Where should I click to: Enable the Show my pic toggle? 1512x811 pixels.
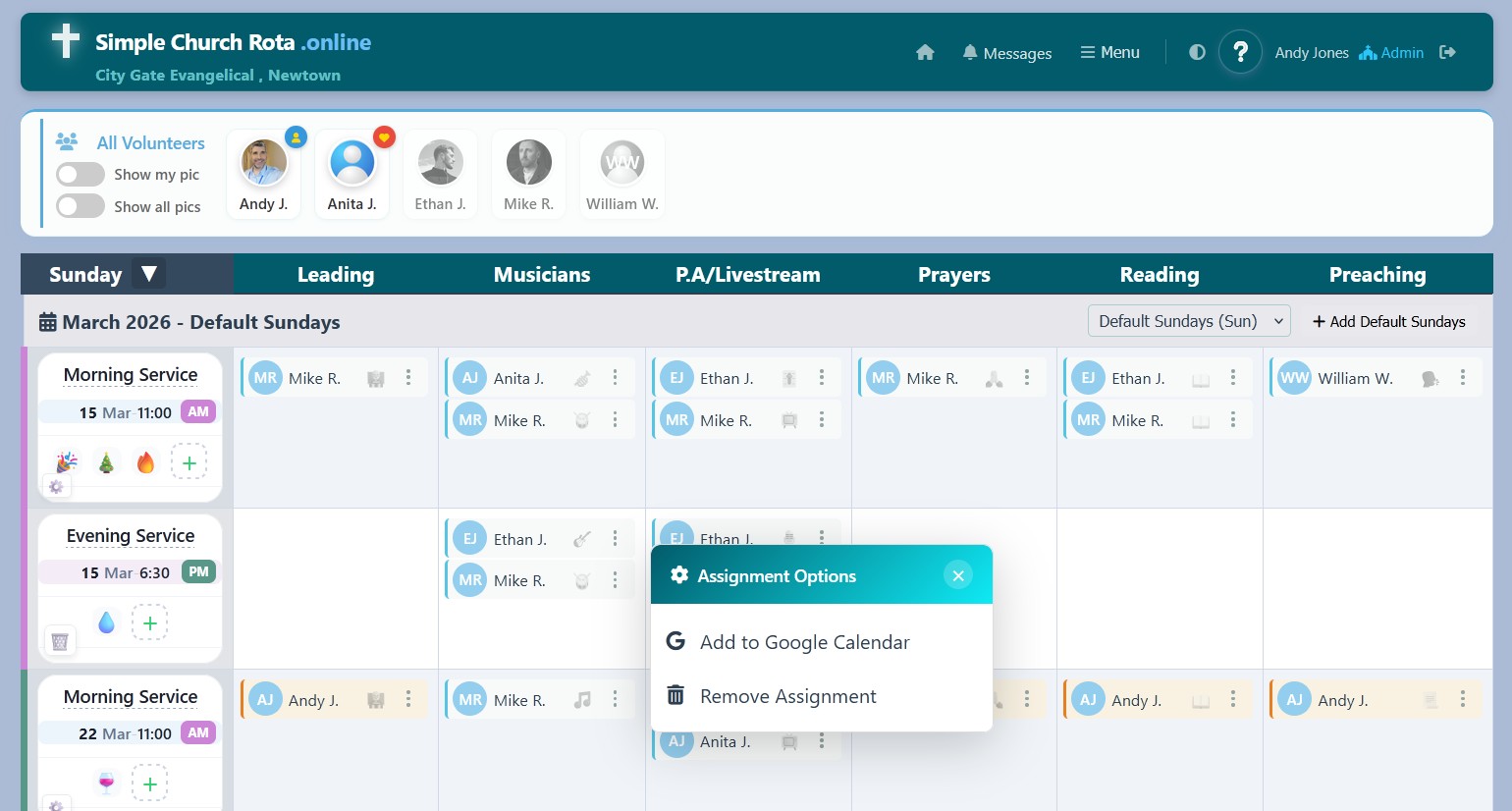tap(80, 174)
